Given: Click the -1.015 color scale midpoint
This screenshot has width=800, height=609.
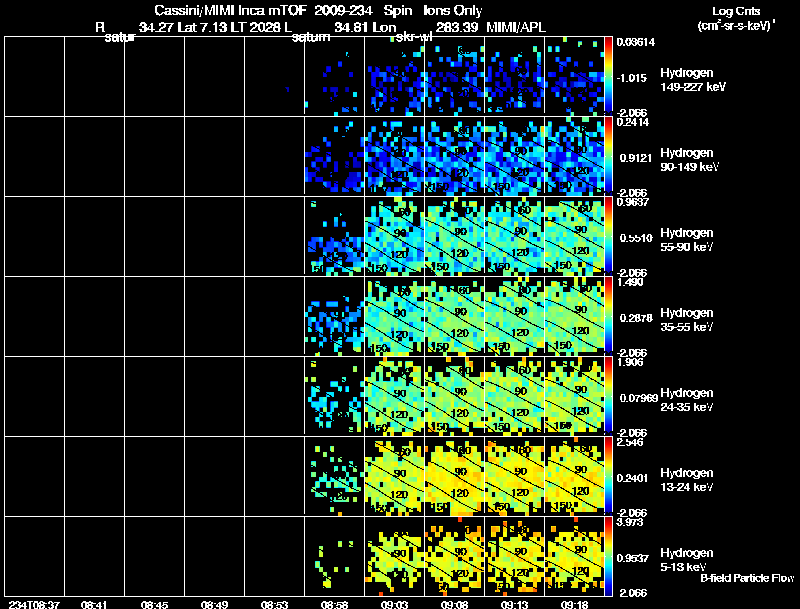Looking at the screenshot, I should click(632, 78).
